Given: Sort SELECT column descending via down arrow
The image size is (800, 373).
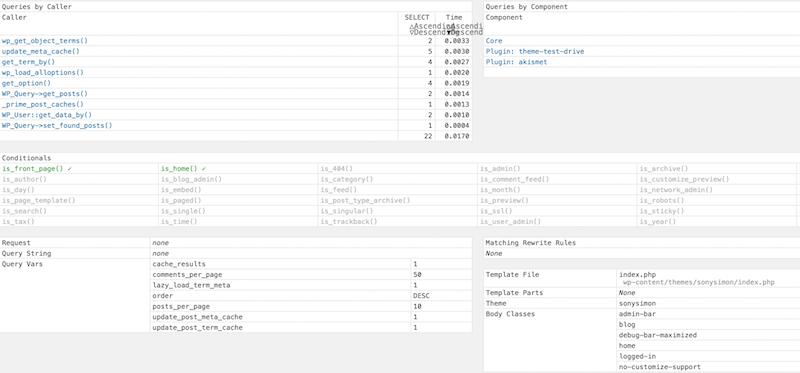Looking at the screenshot, I should tap(411, 33).
